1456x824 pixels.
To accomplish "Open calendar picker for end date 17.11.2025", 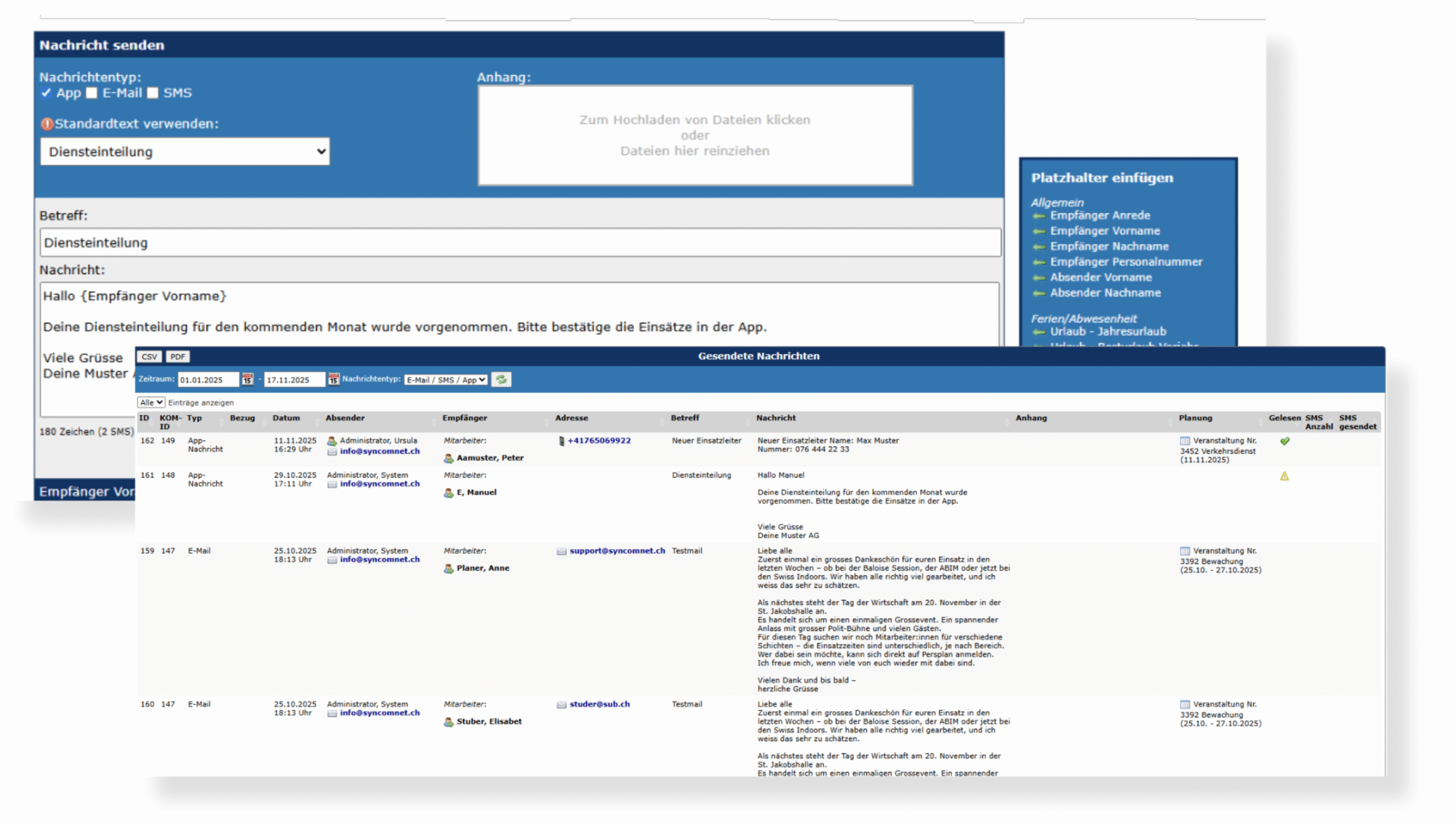I will pos(333,379).
